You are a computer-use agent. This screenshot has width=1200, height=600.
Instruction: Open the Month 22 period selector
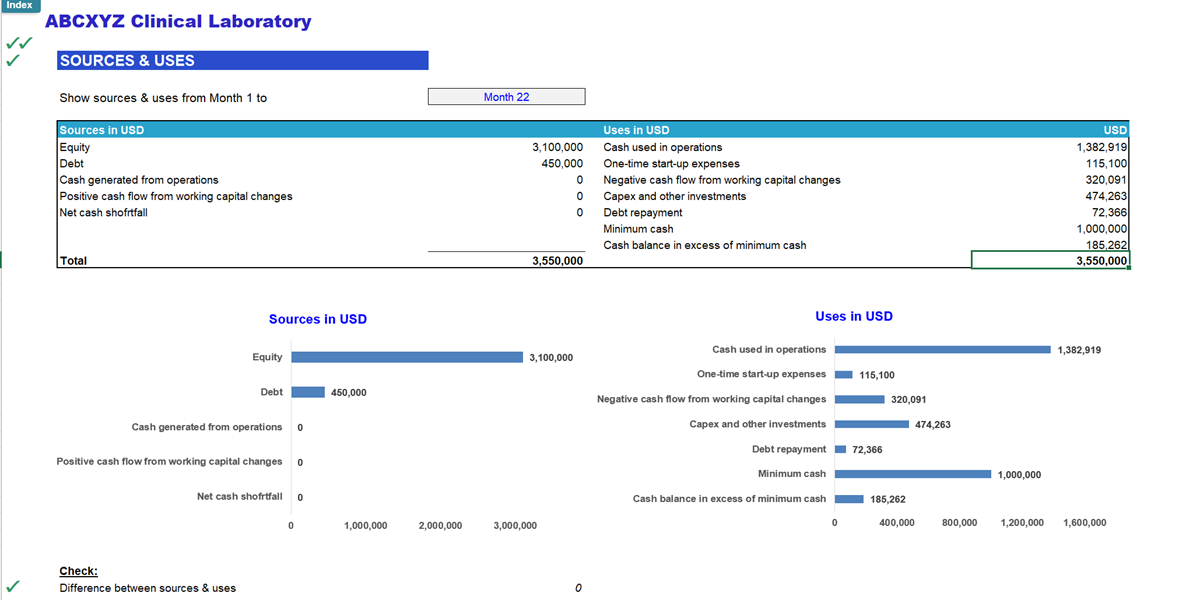coord(506,96)
